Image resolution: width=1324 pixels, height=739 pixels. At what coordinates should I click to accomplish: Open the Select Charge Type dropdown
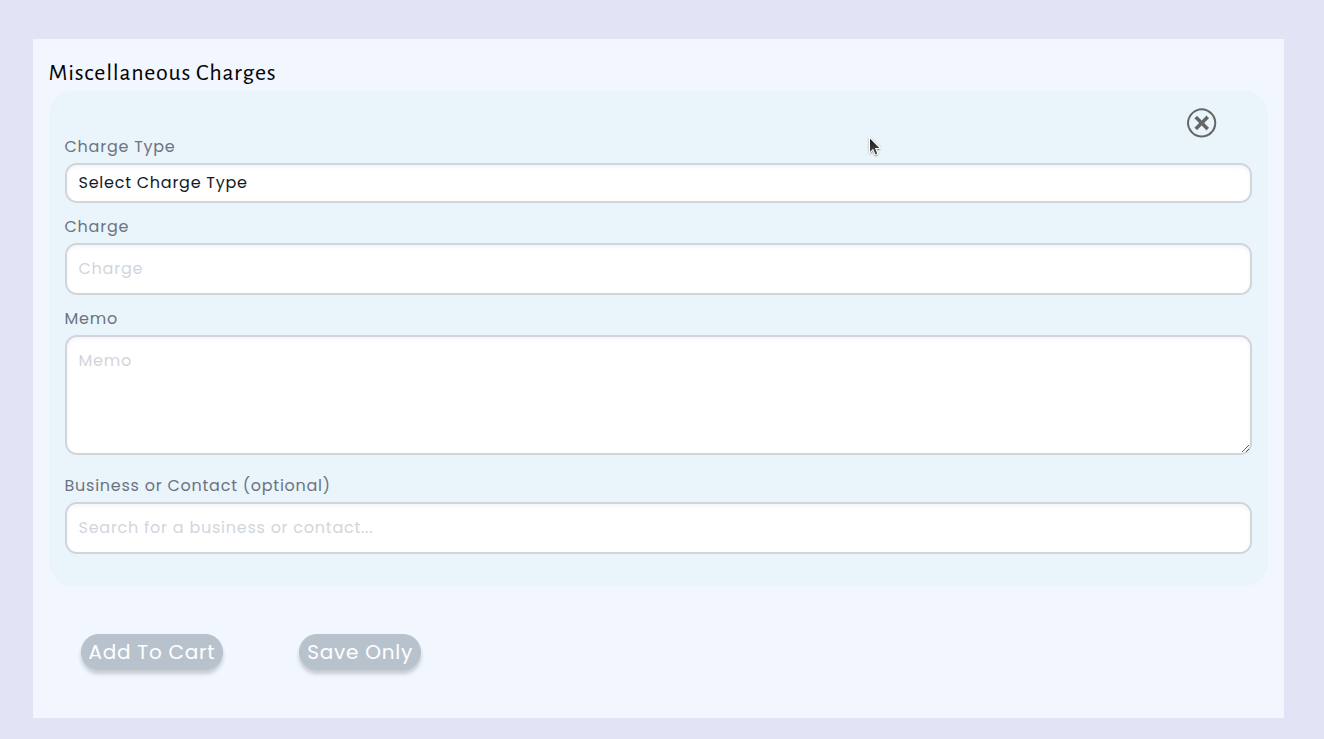(658, 183)
